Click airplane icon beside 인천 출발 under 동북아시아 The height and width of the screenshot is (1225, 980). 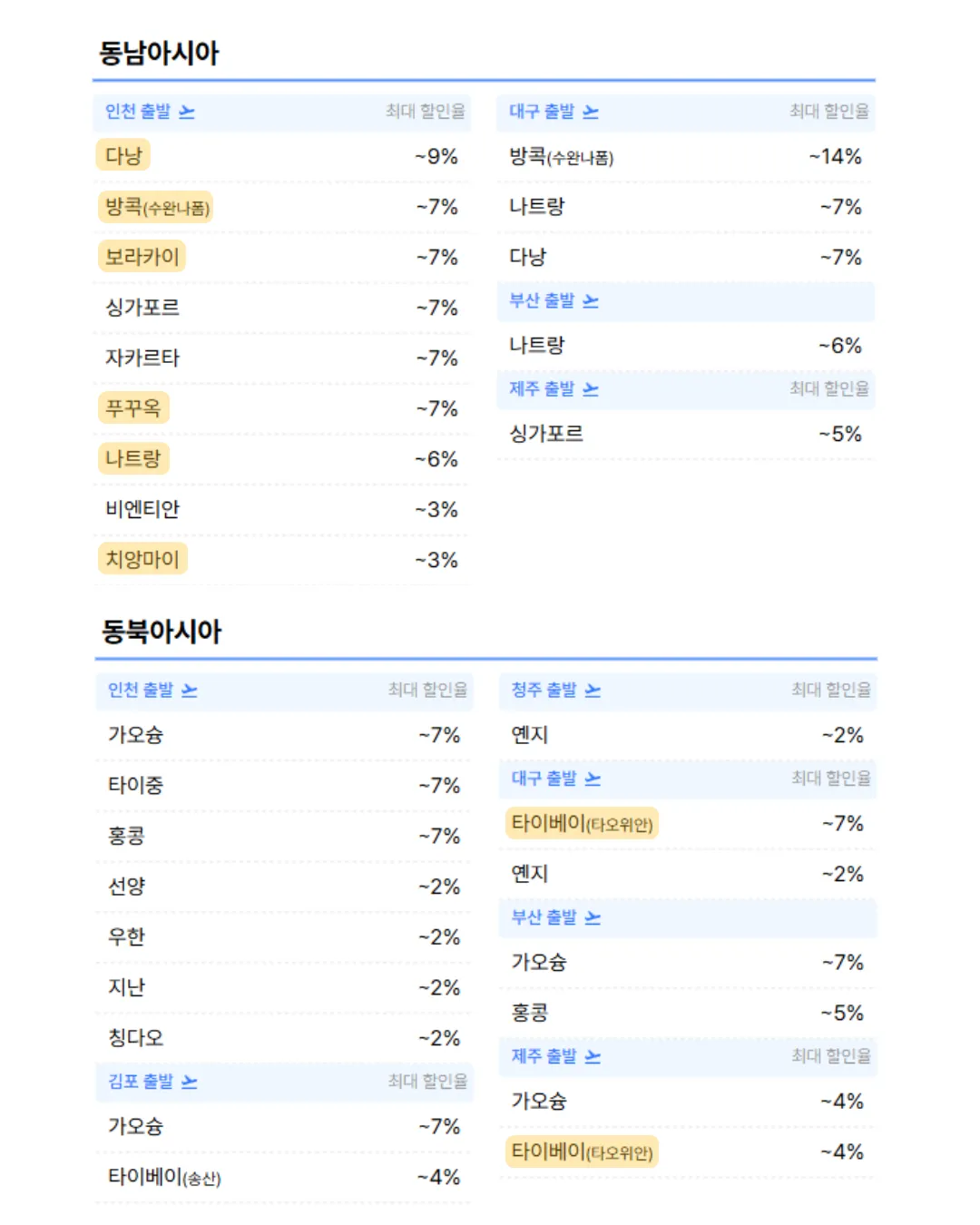tap(189, 691)
